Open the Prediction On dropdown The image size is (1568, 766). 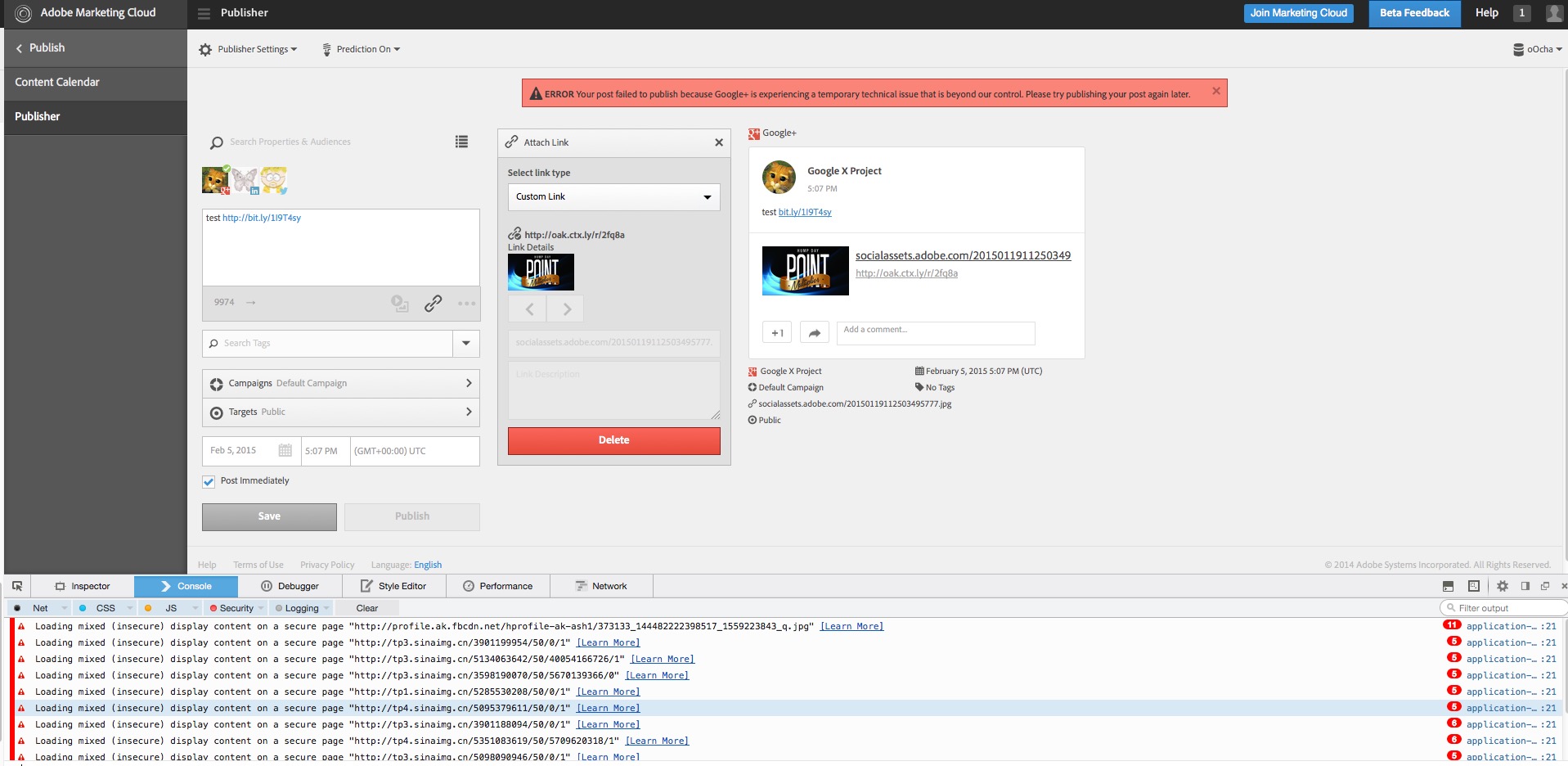(362, 49)
